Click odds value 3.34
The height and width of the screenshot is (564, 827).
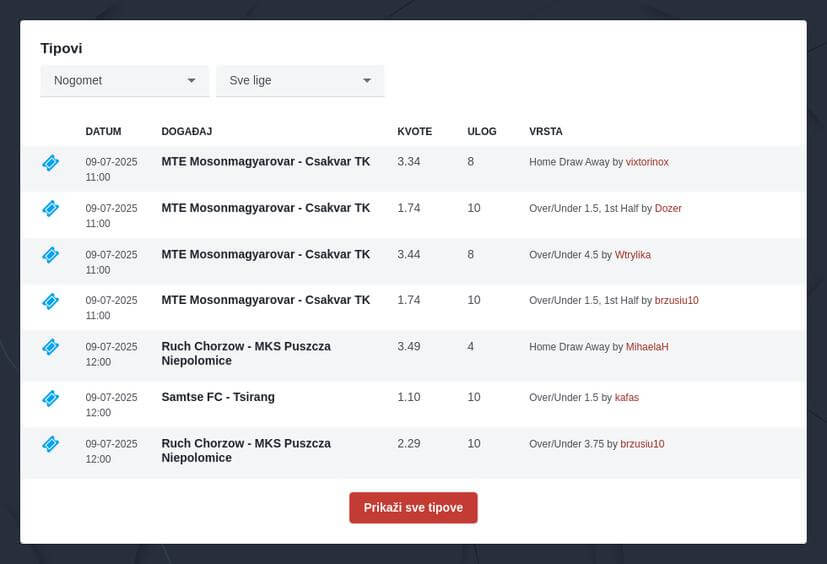[409, 161]
